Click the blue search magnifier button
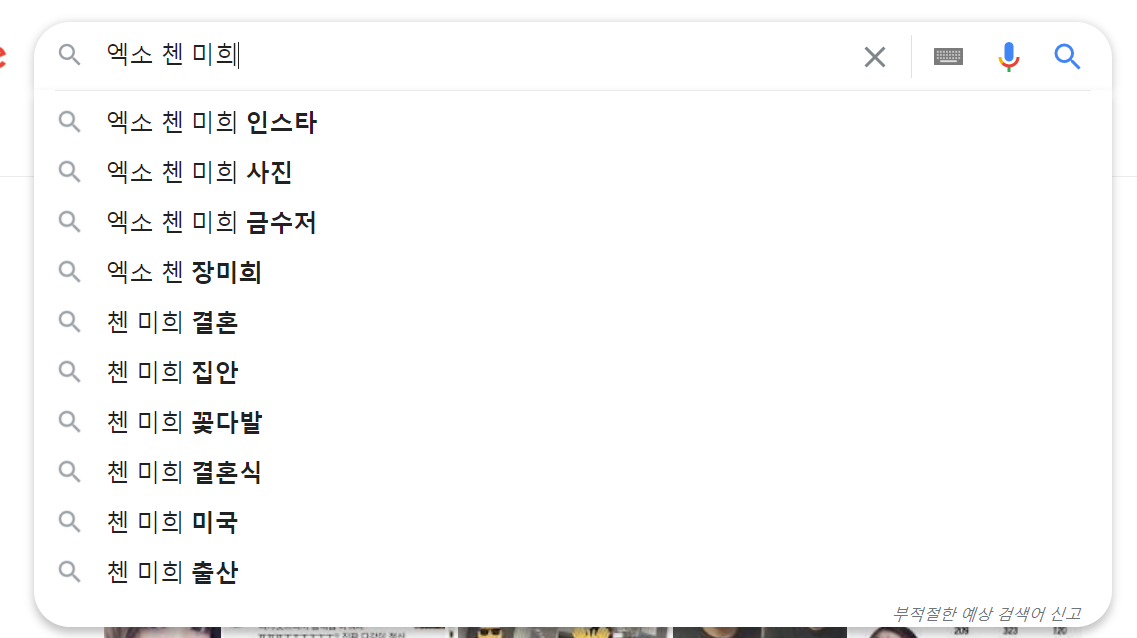 pyautogui.click(x=1067, y=57)
